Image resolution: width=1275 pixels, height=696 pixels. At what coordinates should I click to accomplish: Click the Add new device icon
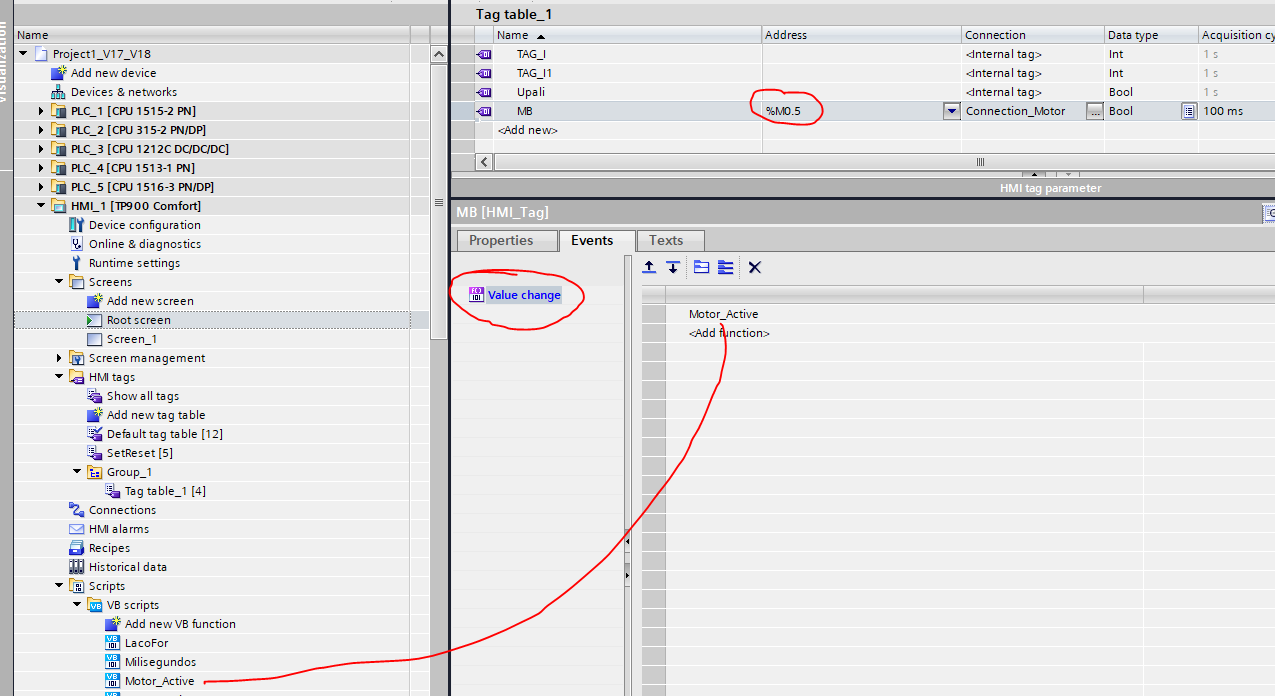coord(59,73)
